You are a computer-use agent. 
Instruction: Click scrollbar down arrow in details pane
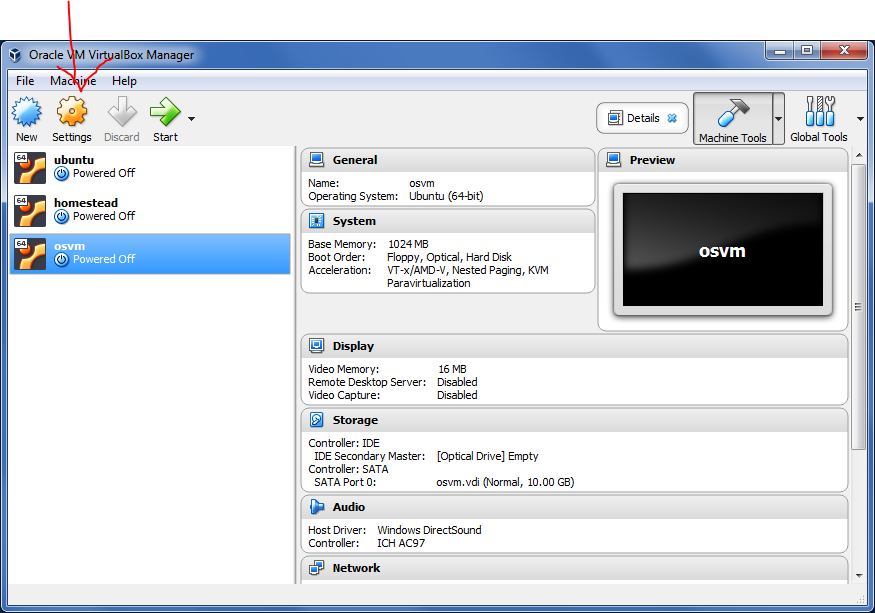coord(859,576)
